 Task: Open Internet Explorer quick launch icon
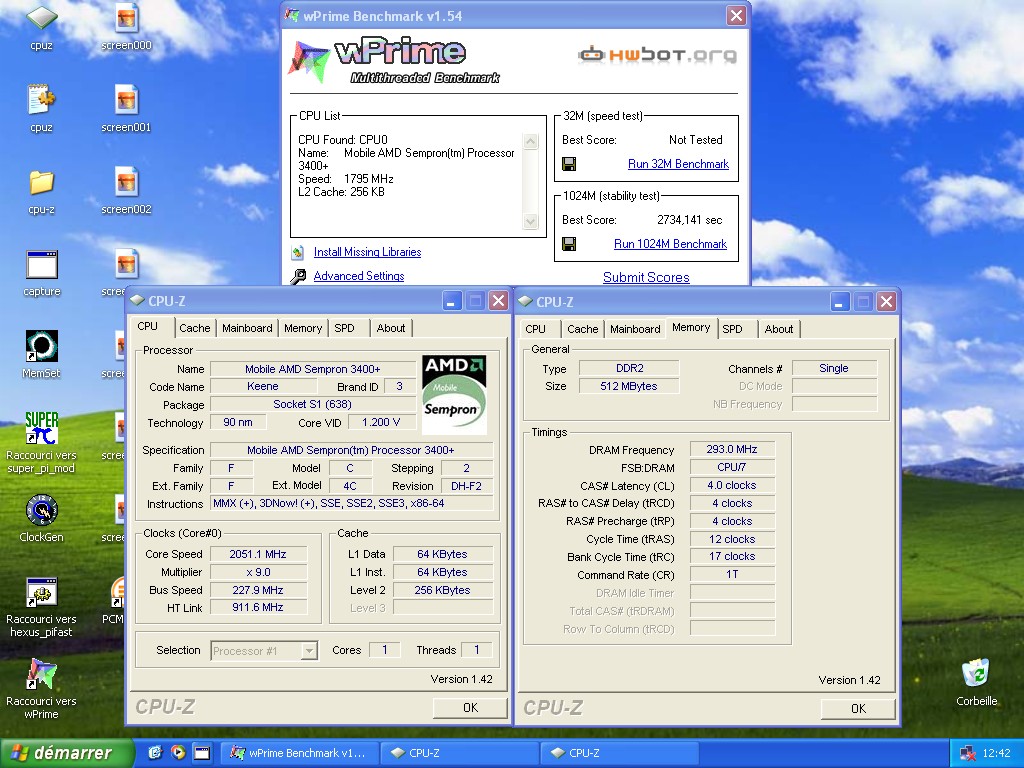pyautogui.click(x=155, y=752)
